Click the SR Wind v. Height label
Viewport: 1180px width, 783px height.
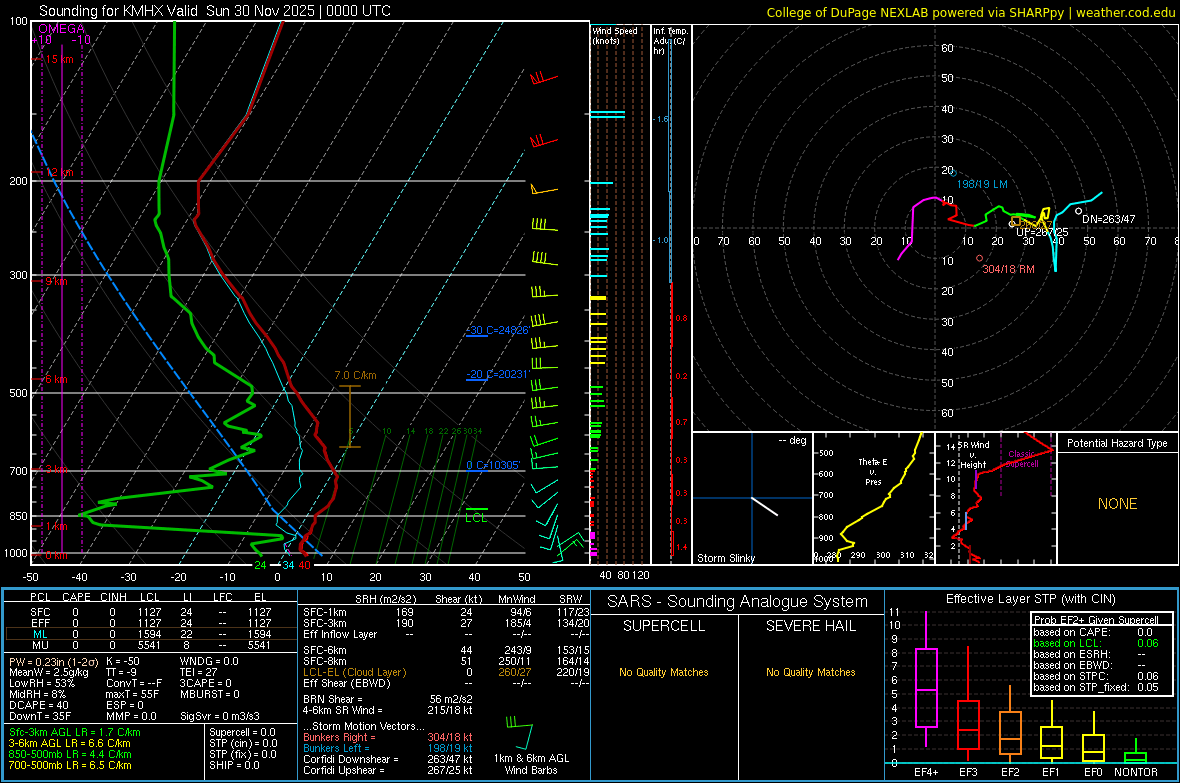pyautogui.click(x=973, y=455)
